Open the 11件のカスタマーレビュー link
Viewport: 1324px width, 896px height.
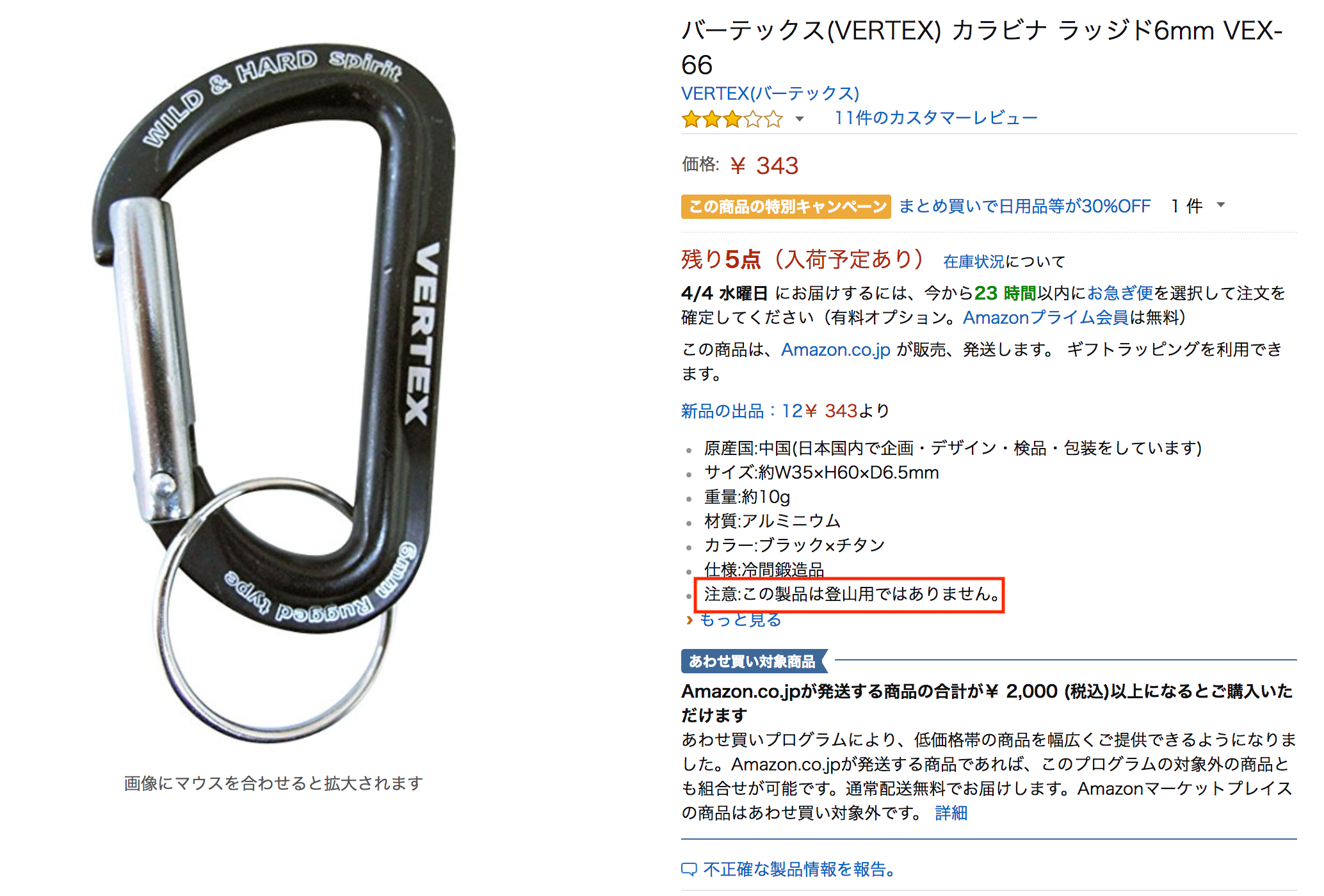[x=935, y=118]
